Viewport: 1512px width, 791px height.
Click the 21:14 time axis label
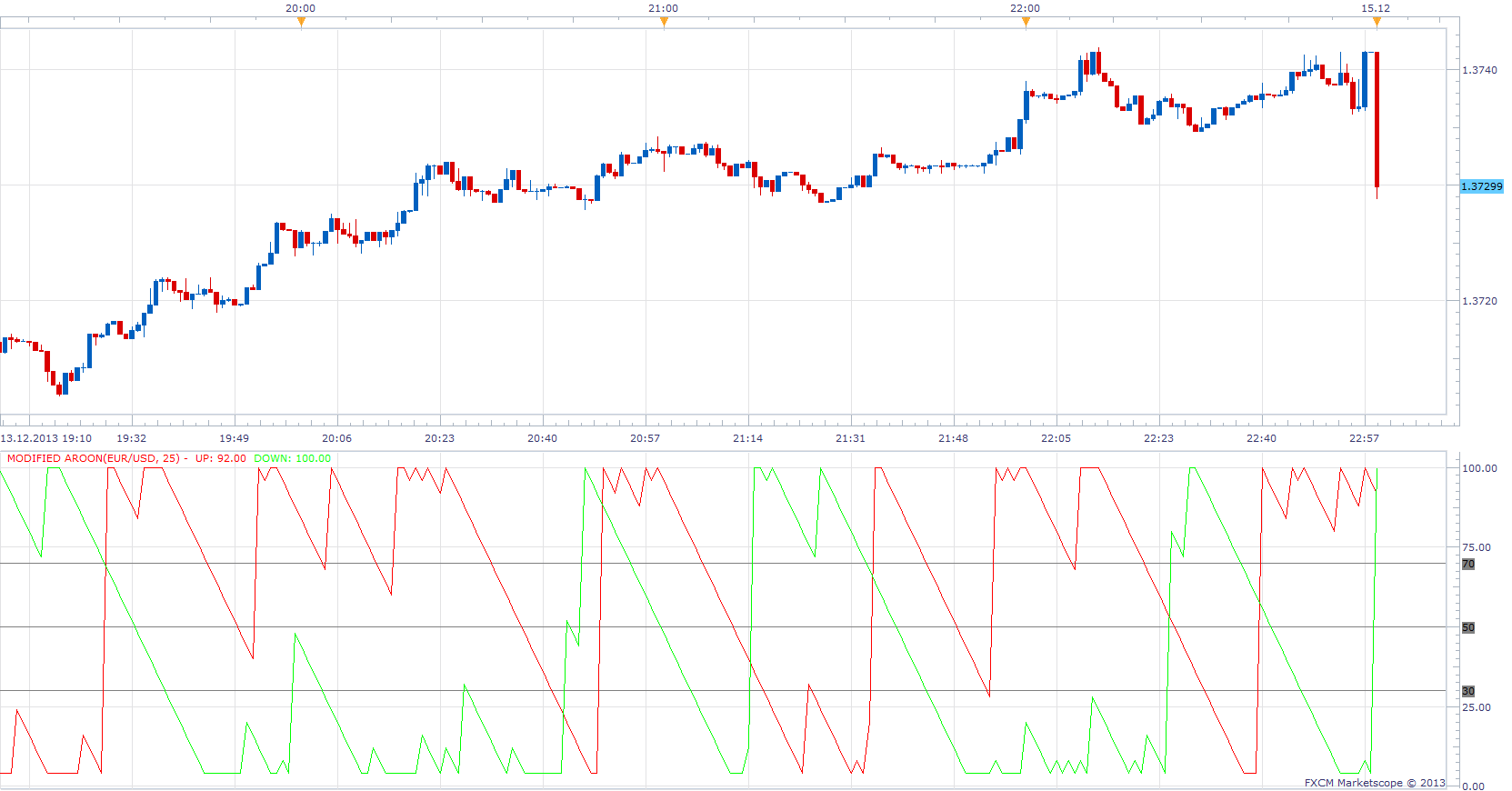(x=748, y=438)
